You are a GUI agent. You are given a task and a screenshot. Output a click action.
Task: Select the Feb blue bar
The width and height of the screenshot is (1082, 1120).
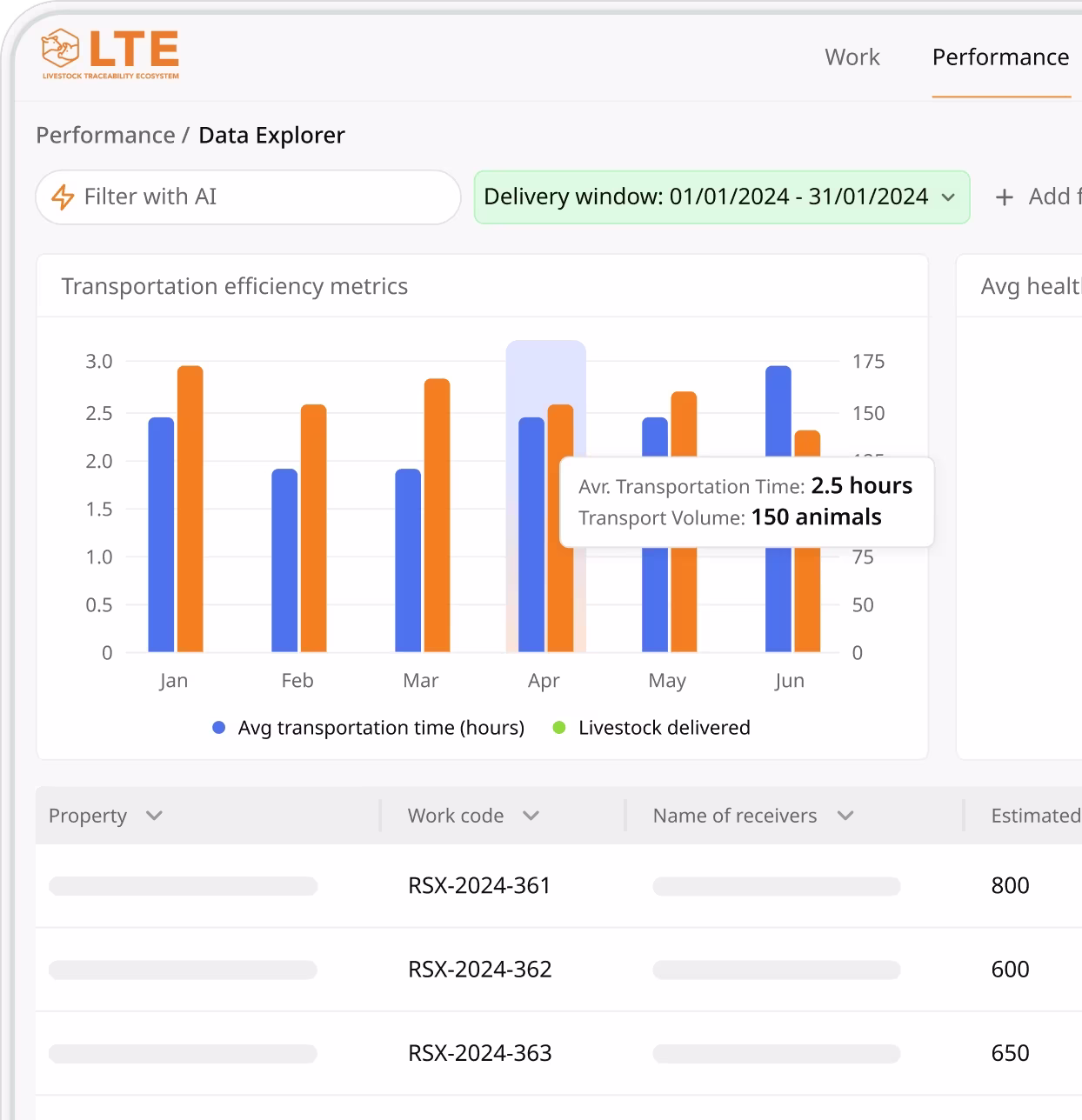coord(284,560)
